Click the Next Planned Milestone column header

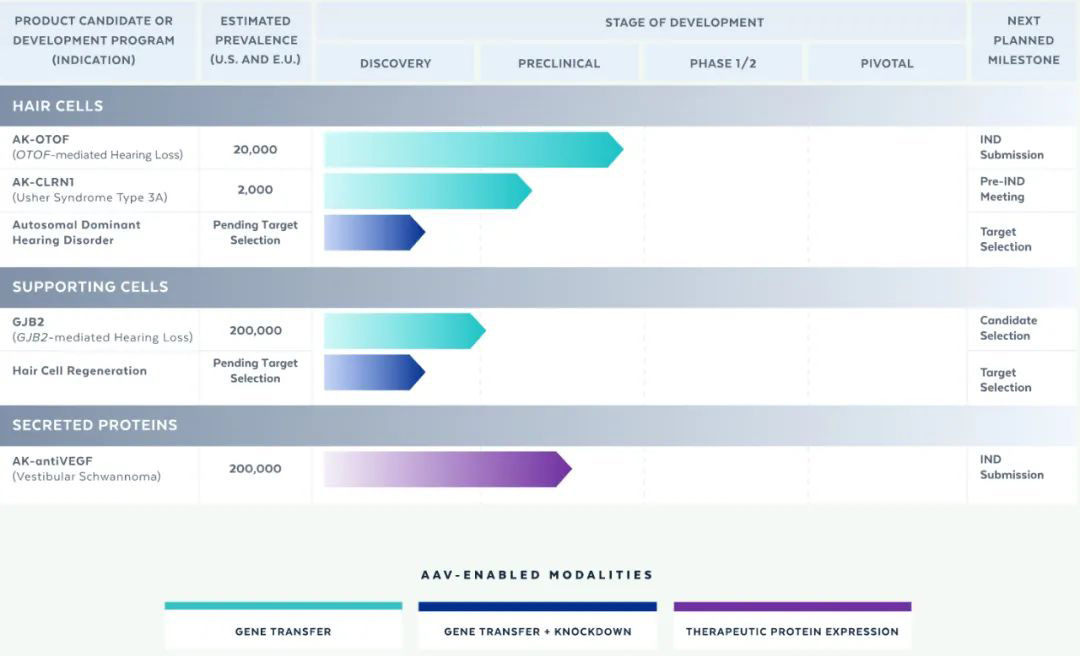pos(1023,40)
